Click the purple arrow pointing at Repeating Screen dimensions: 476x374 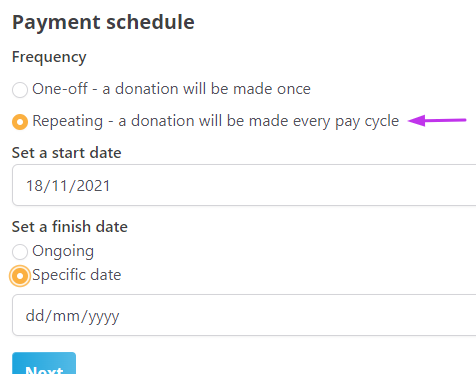(x=437, y=120)
